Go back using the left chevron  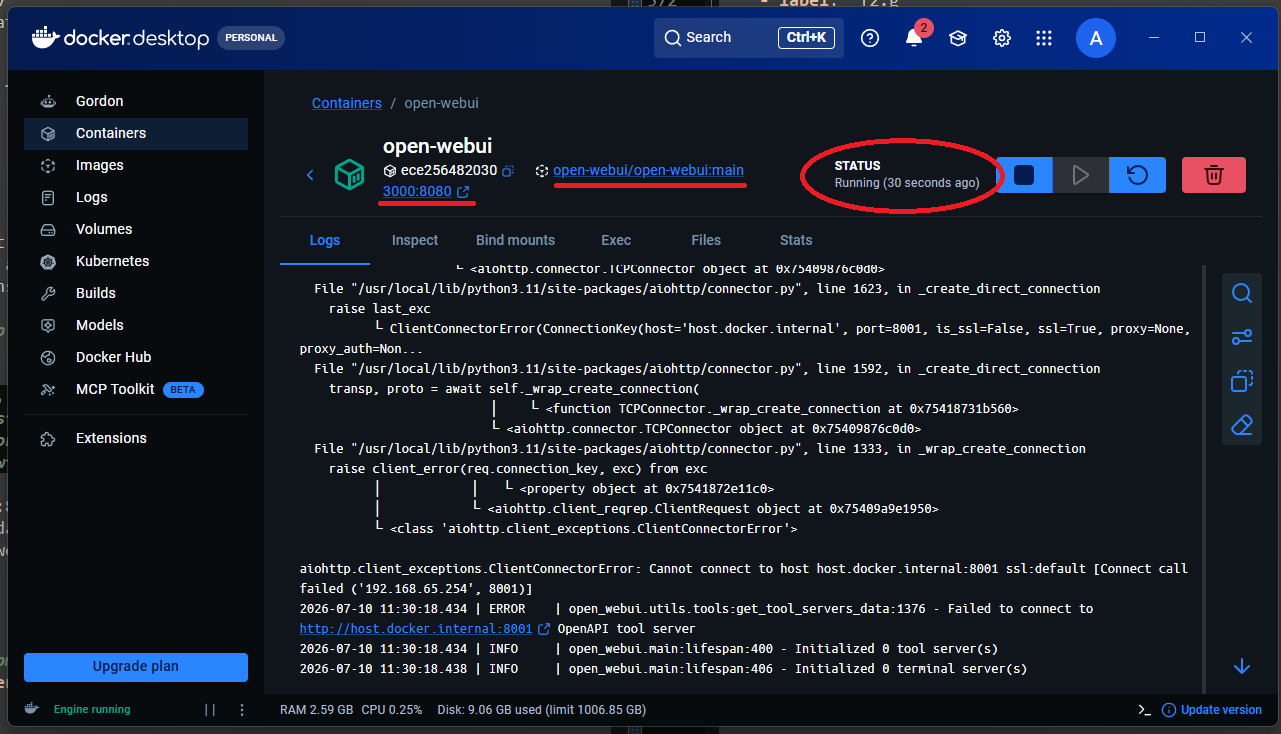click(310, 175)
